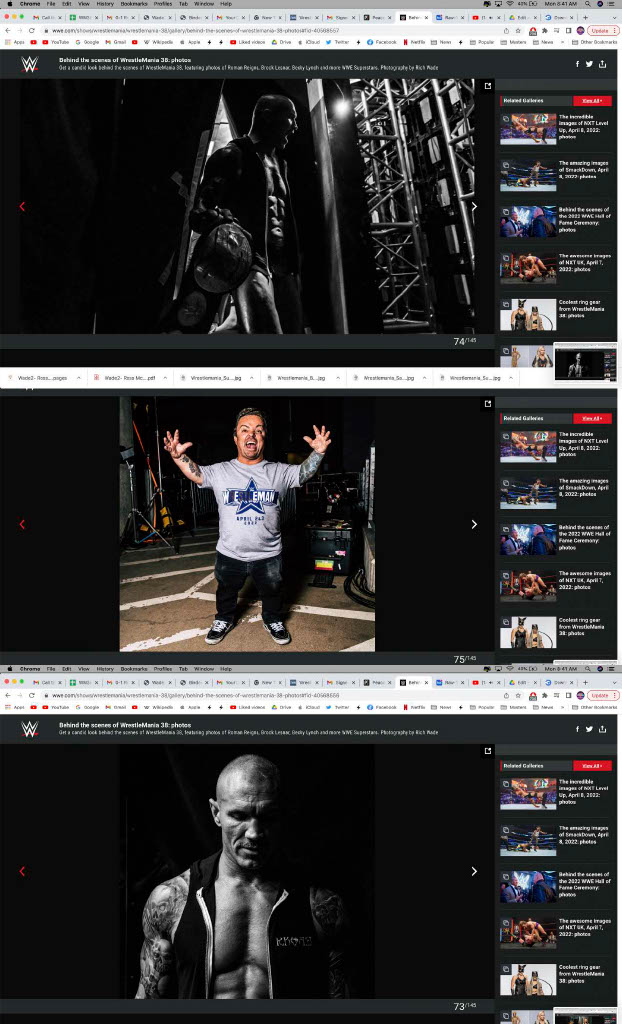Open the Popular bookmarks folder in the top bookmarks bar

(484, 43)
